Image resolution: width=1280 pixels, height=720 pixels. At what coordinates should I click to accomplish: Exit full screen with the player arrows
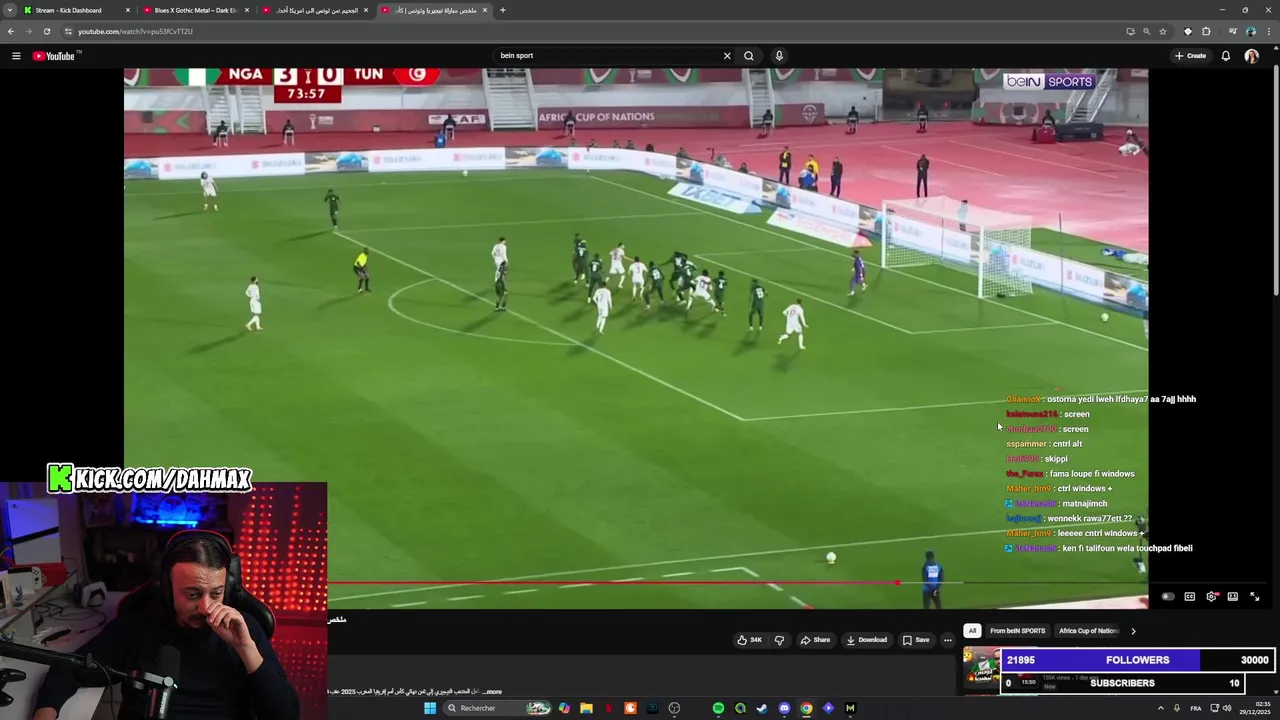[1255, 597]
